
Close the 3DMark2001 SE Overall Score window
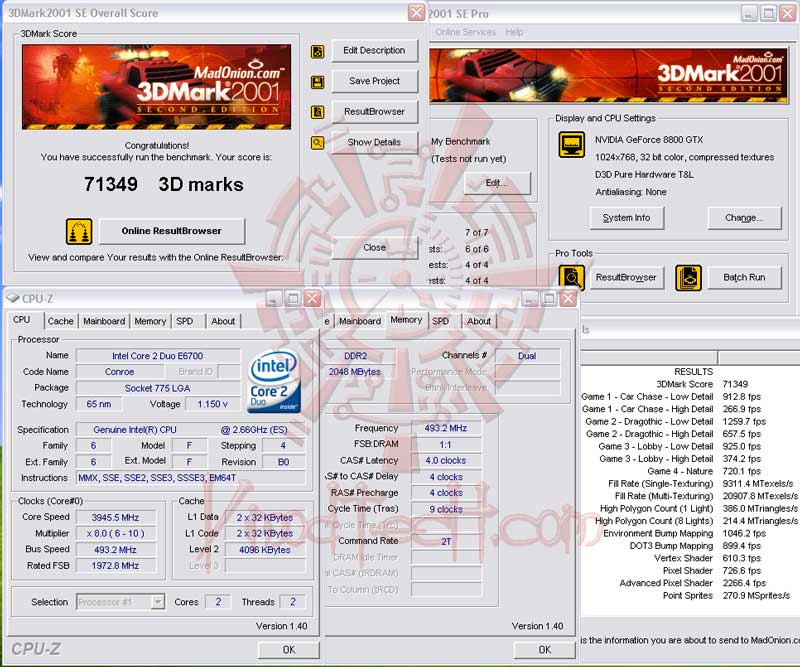(x=416, y=12)
